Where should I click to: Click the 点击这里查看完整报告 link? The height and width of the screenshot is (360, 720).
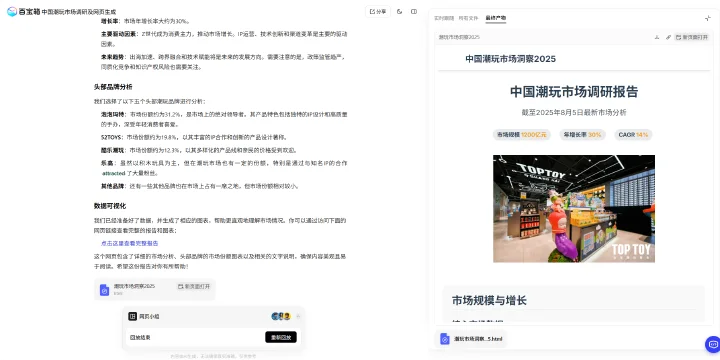pyautogui.click(x=129, y=243)
